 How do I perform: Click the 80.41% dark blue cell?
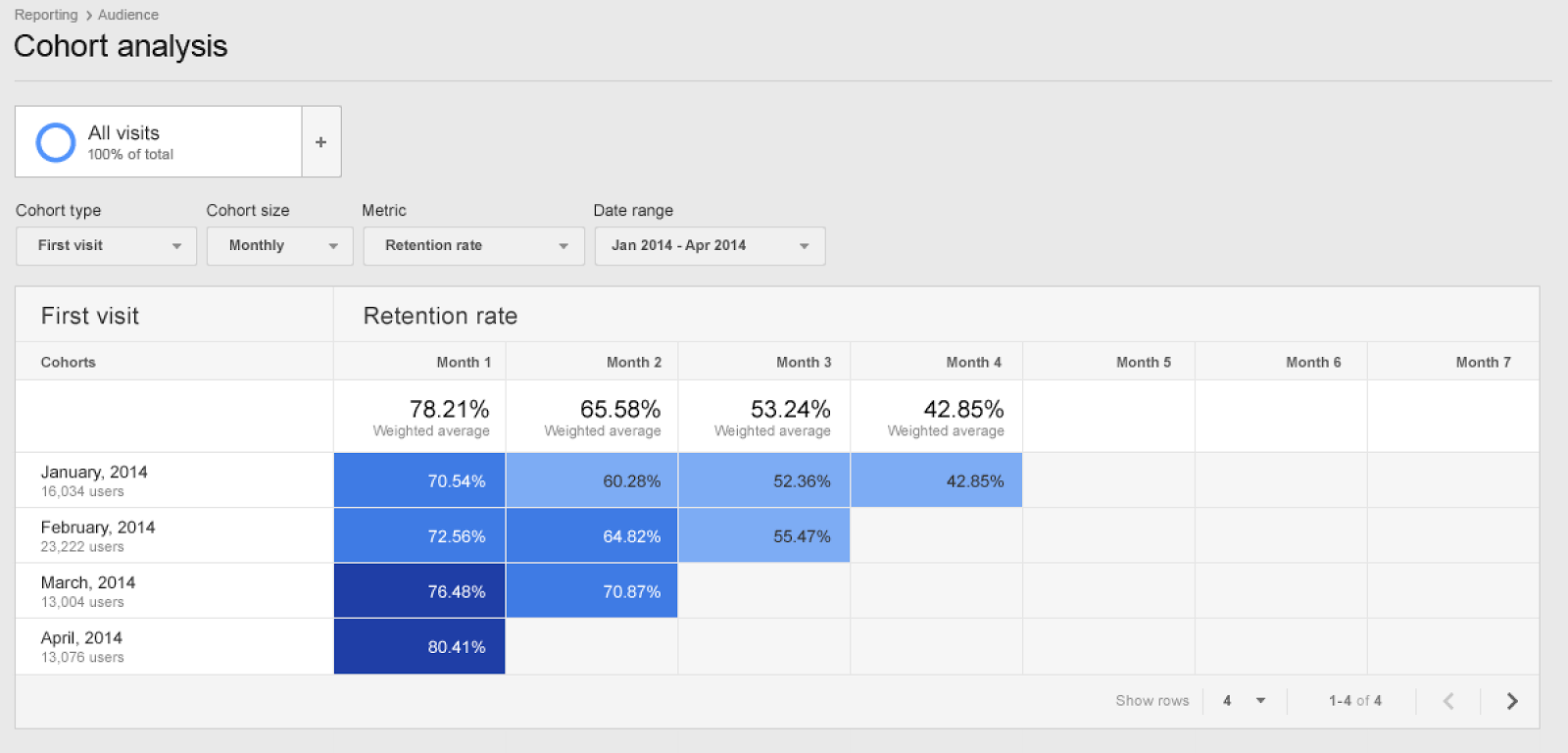tap(419, 647)
